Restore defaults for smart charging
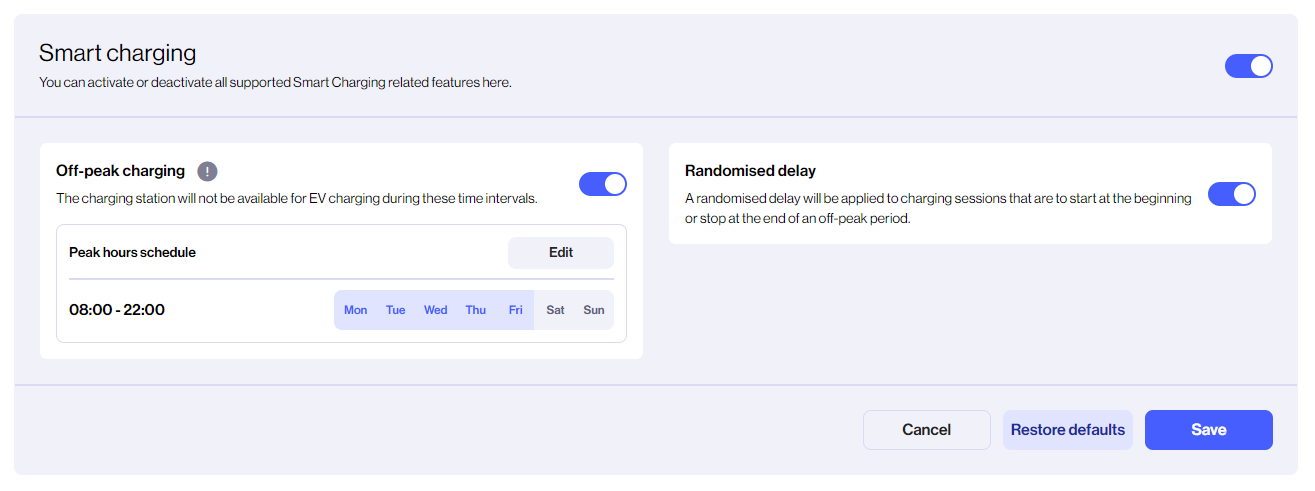Viewport: 1315px width, 491px height. pos(1067,430)
